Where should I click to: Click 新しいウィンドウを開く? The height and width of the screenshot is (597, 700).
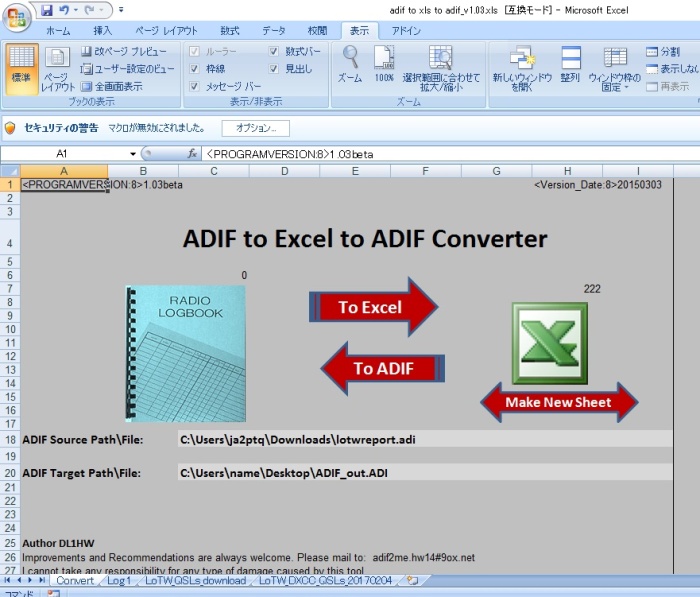[x=522, y=68]
